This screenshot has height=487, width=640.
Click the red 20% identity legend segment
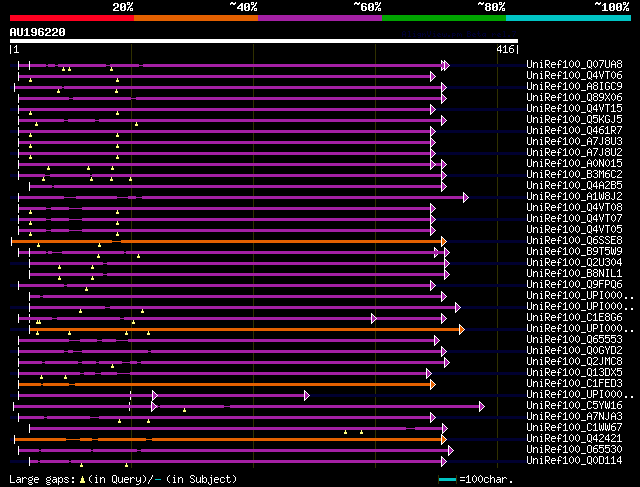72,18
